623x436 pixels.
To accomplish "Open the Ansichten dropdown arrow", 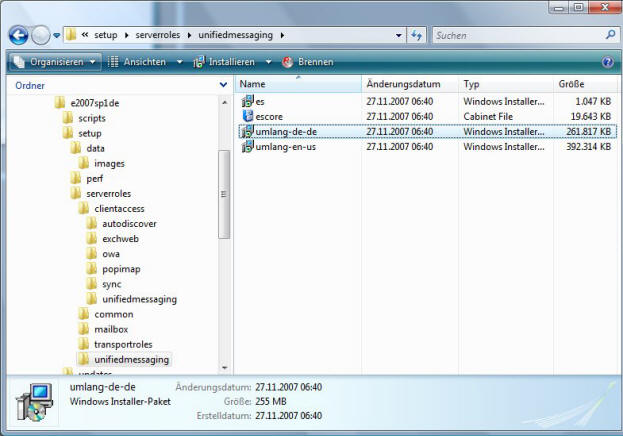I will (x=179, y=62).
